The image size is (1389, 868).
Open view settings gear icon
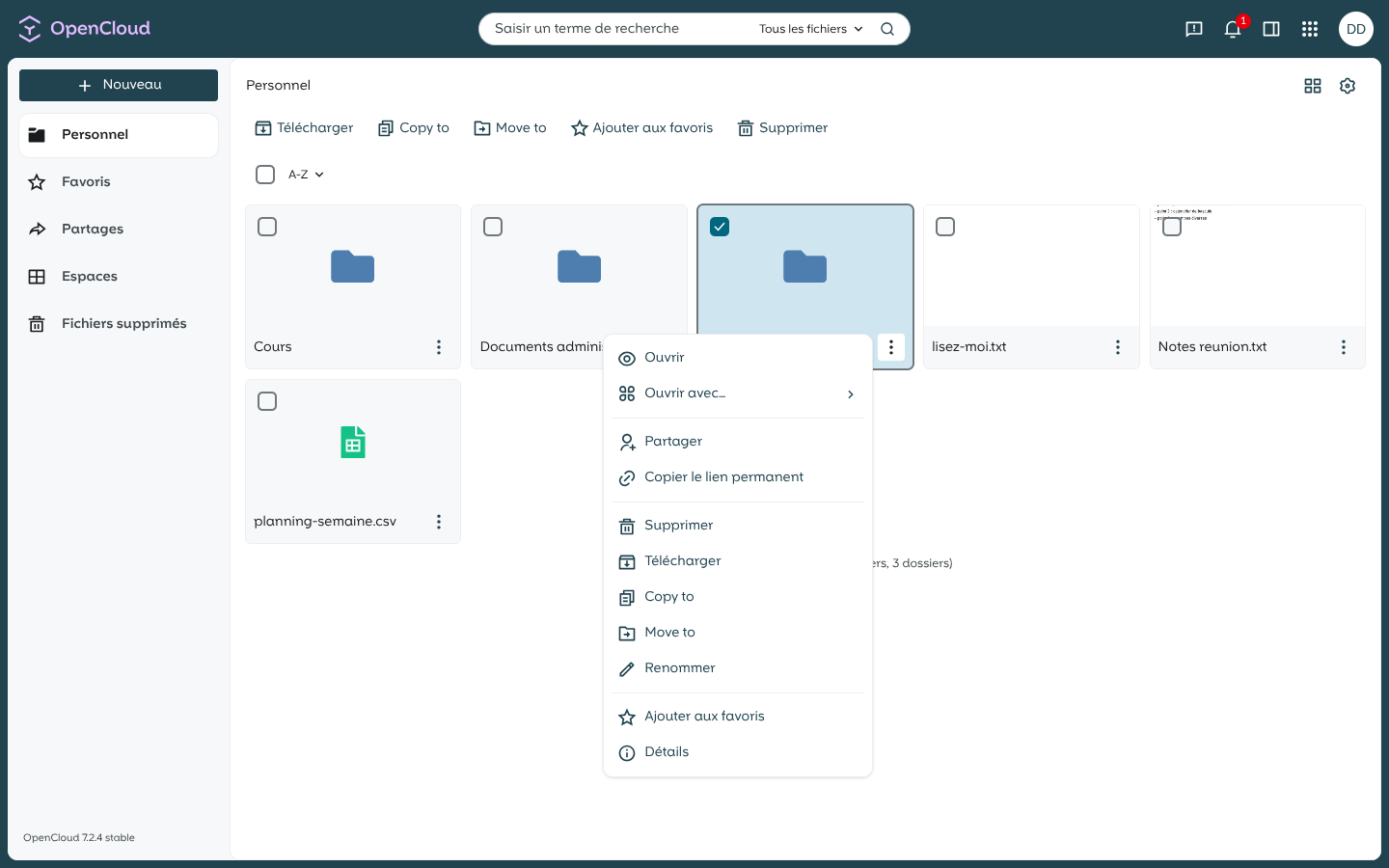[1348, 86]
